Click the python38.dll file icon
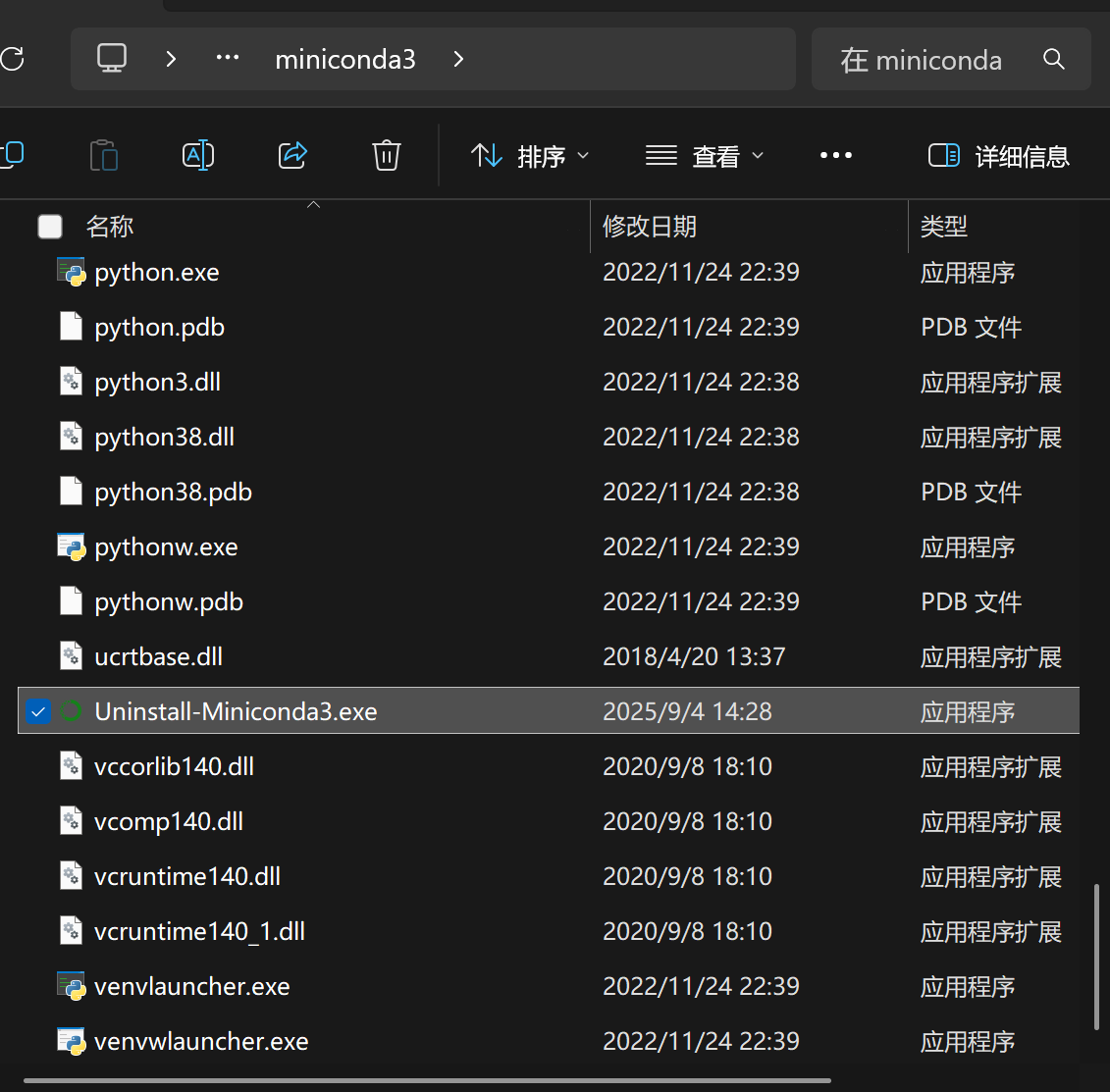The image size is (1110, 1092). point(72,436)
